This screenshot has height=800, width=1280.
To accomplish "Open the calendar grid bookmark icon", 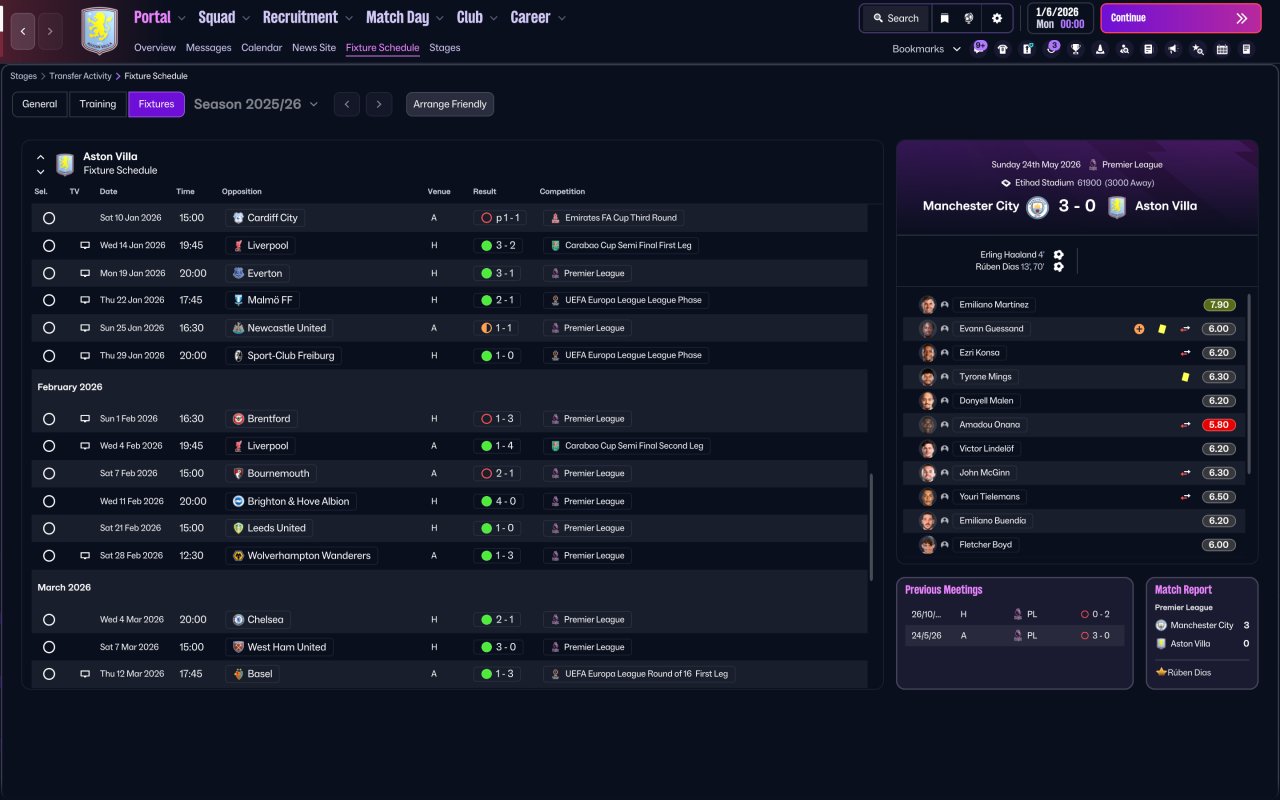I will [1222, 49].
